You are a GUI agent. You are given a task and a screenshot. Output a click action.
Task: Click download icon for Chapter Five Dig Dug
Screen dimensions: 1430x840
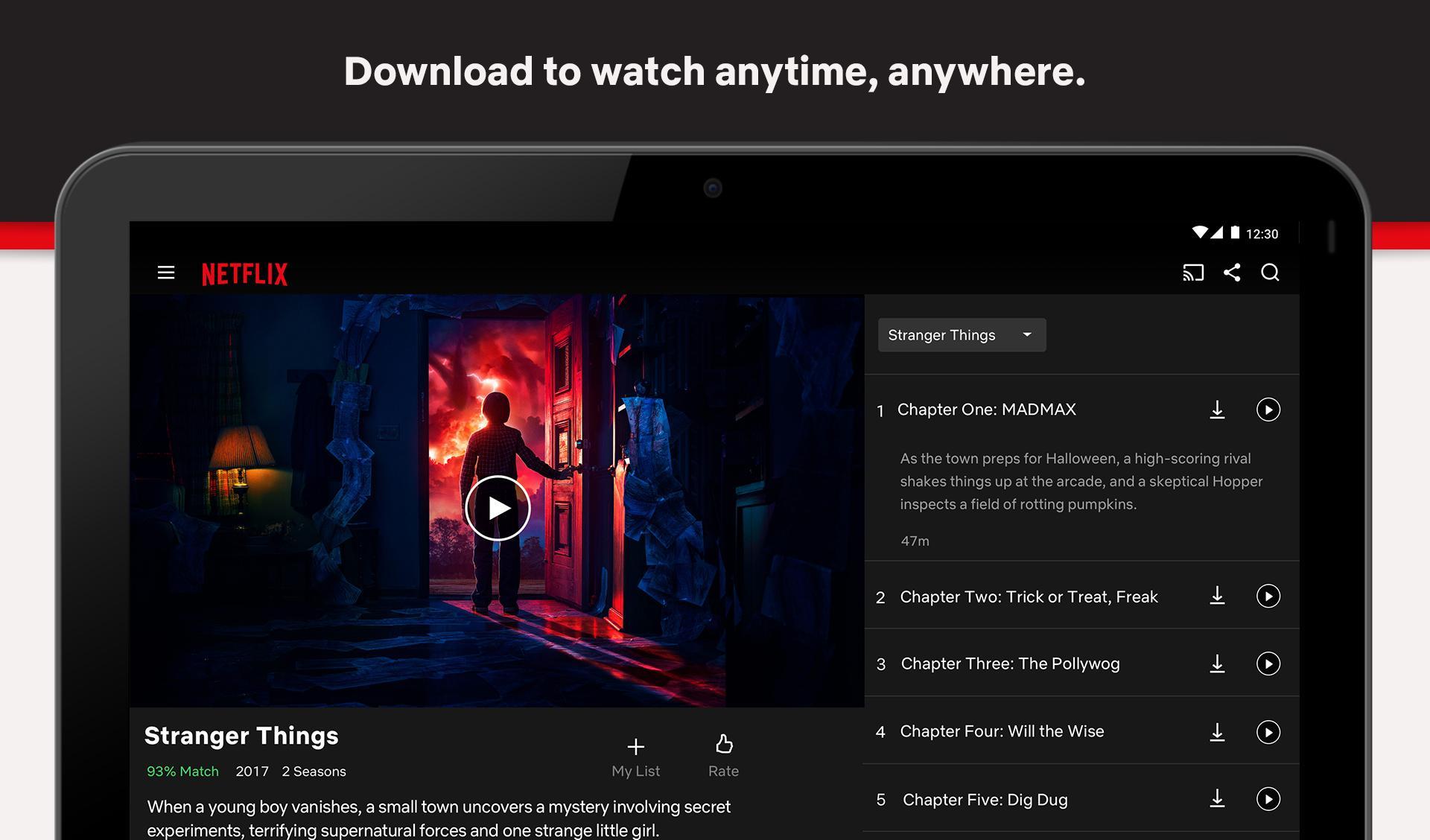(1218, 796)
